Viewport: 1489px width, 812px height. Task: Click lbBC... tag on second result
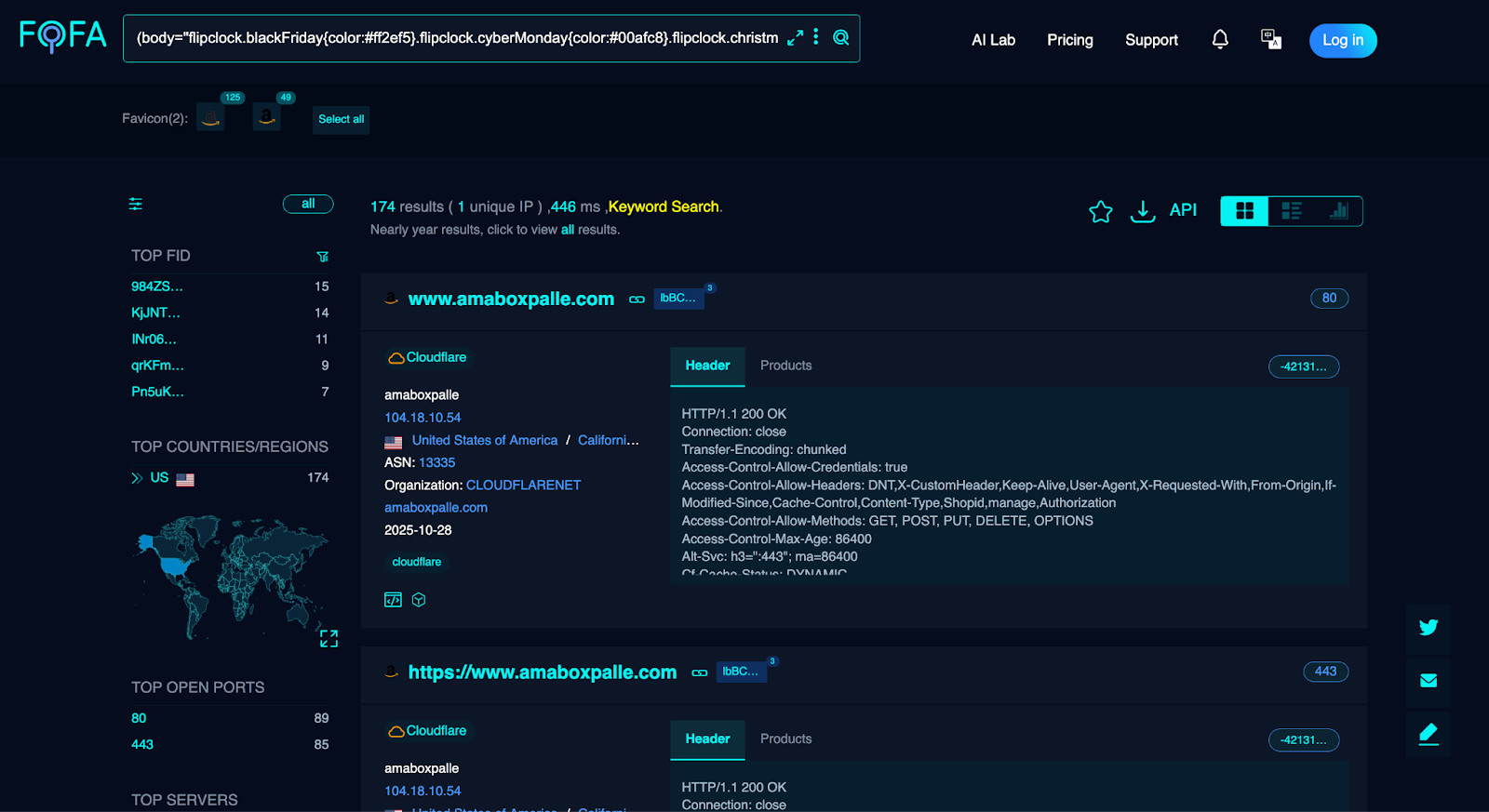pos(741,672)
